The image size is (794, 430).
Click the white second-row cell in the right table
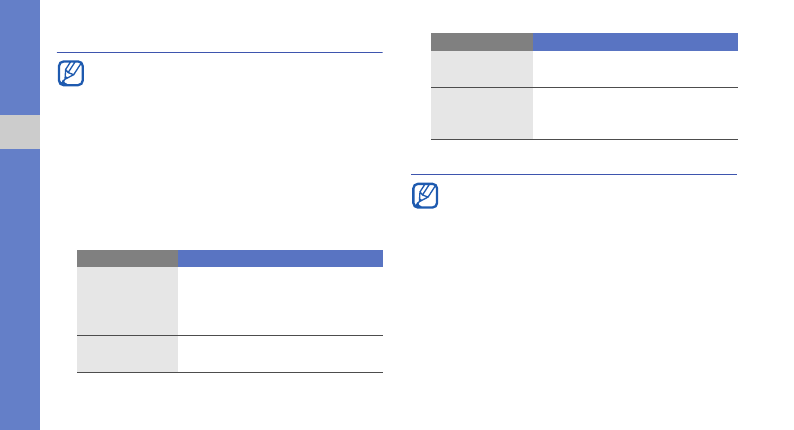[x=635, y=113]
